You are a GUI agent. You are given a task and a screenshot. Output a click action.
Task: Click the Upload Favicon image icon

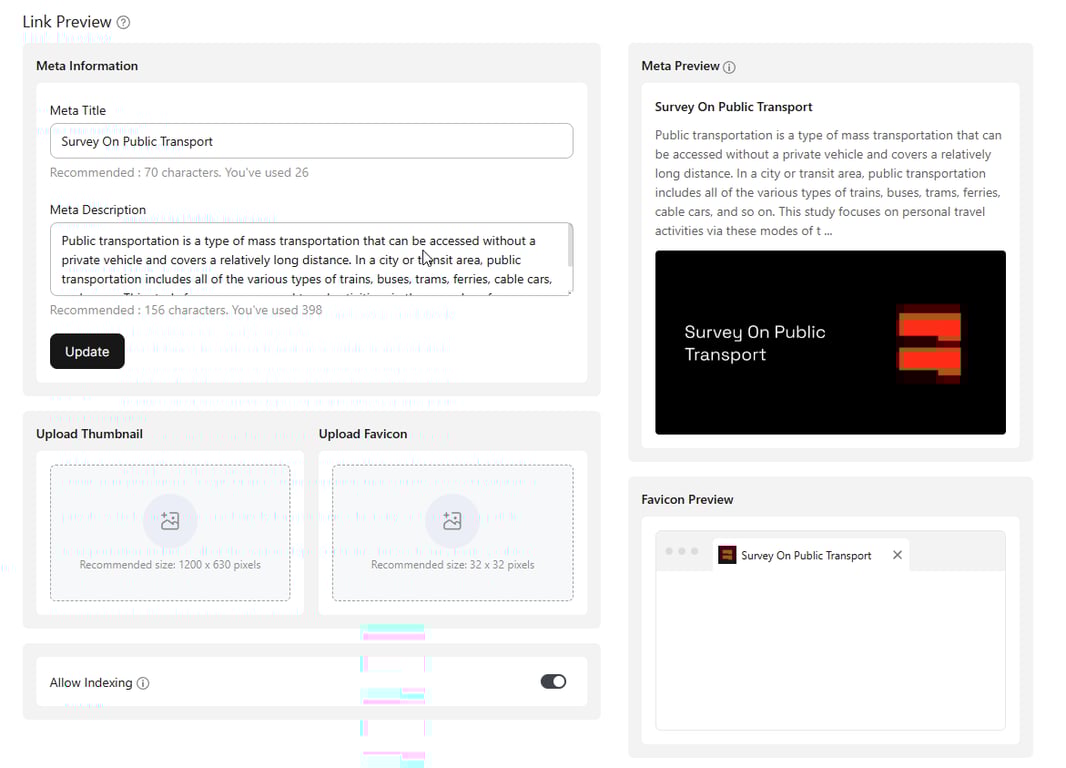click(x=452, y=521)
